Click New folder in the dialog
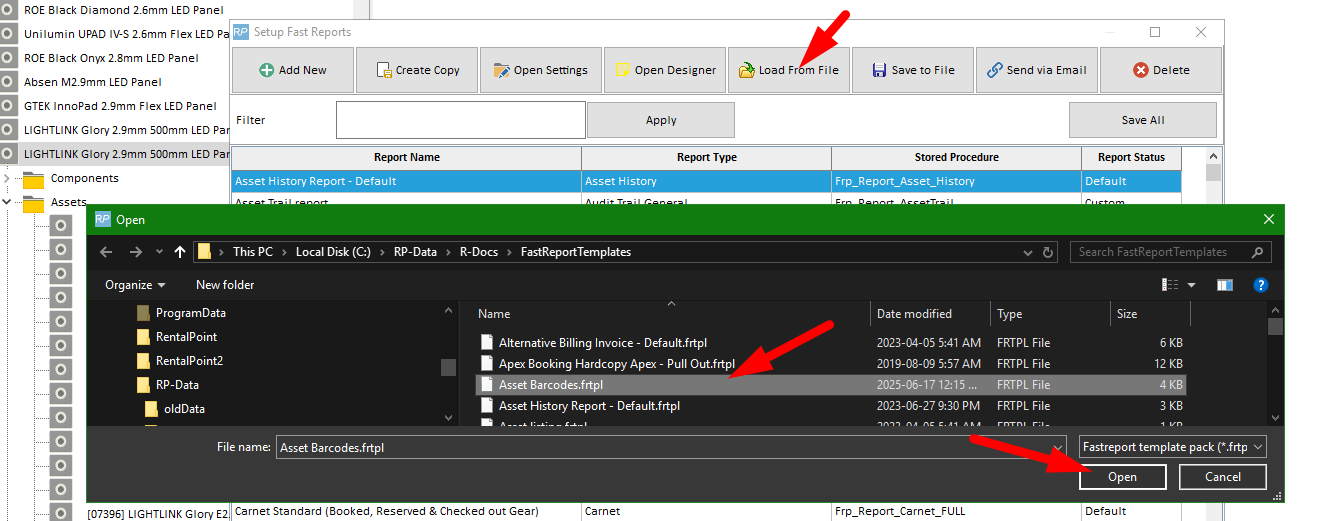 225,285
